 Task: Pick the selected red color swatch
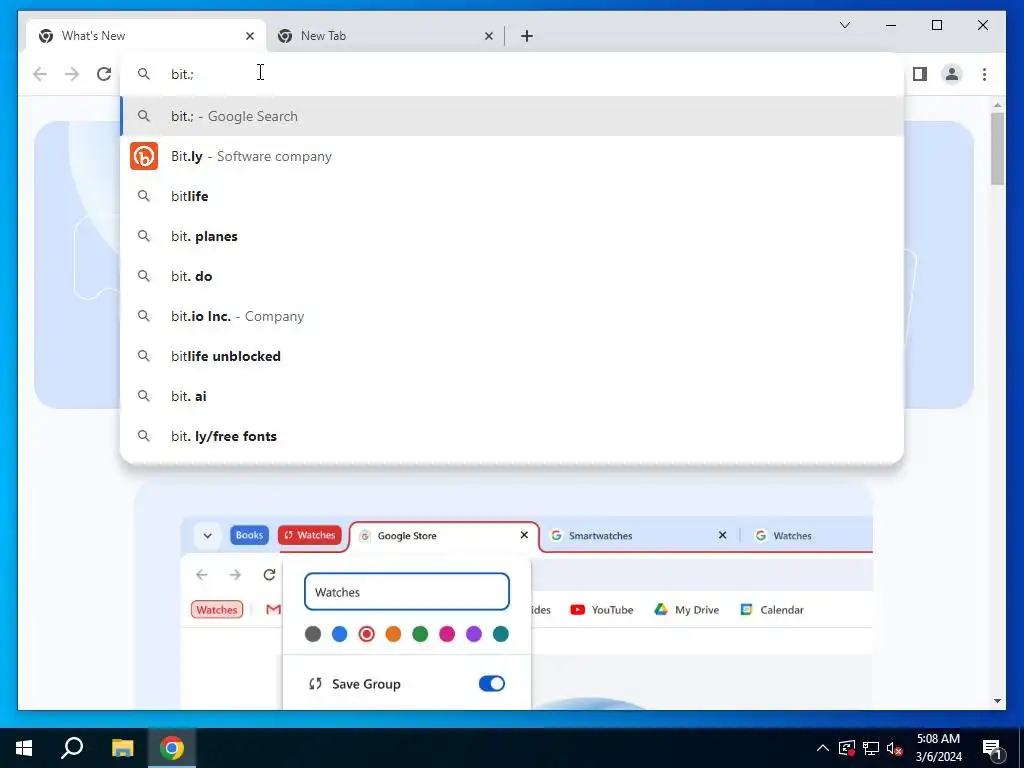coord(366,633)
